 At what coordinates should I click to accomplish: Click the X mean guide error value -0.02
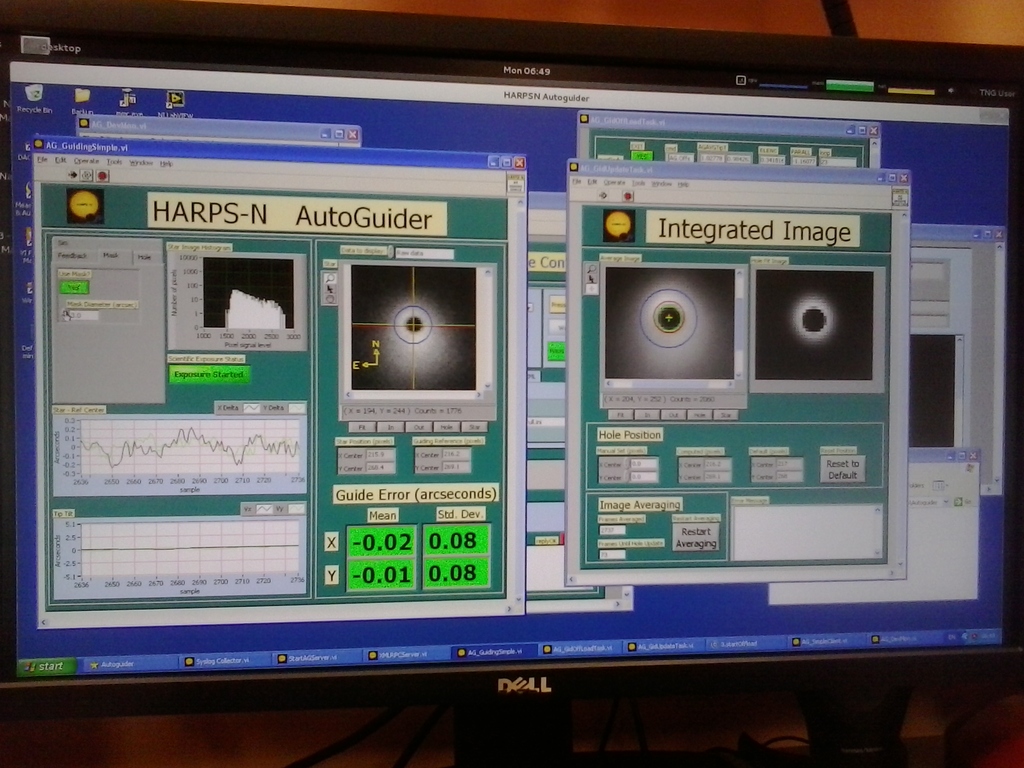(x=382, y=542)
